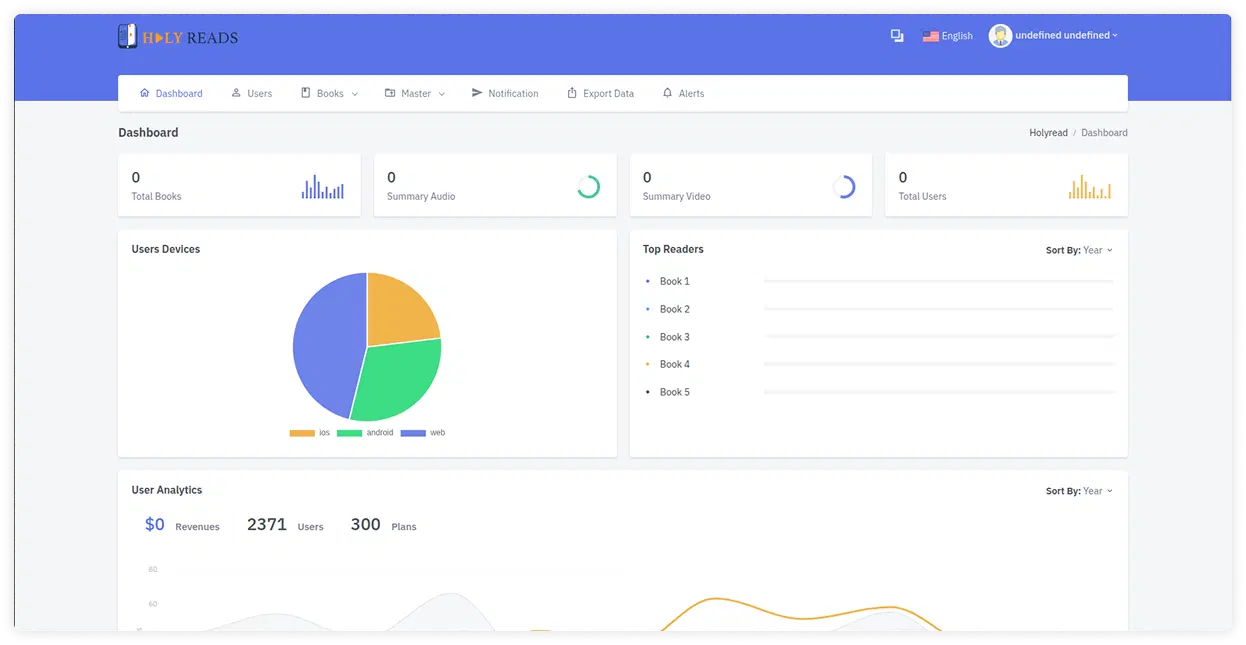Screen dimensions: 1246x645
Task: Select Book 4 in Top Readers
Action: point(675,365)
